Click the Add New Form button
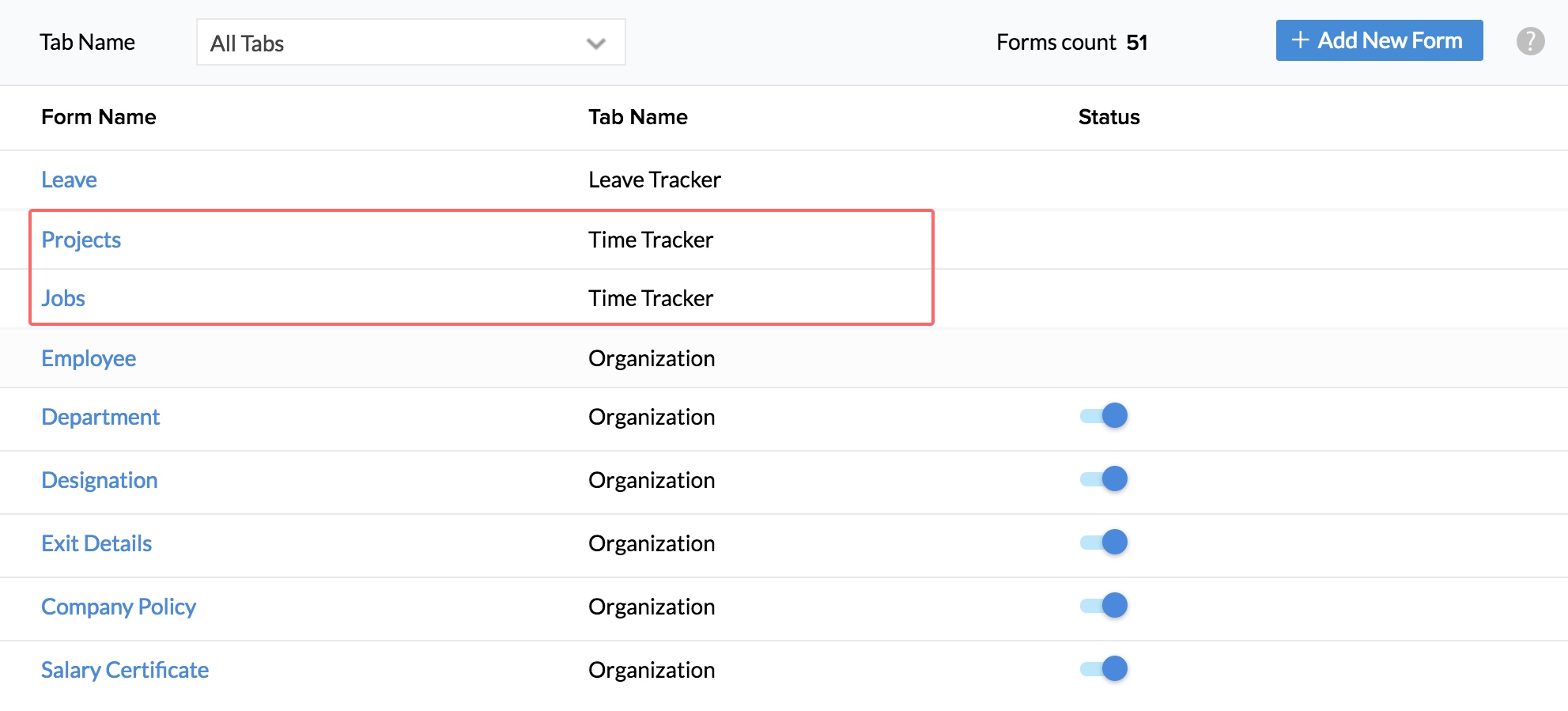The image size is (1568, 711). [x=1379, y=40]
